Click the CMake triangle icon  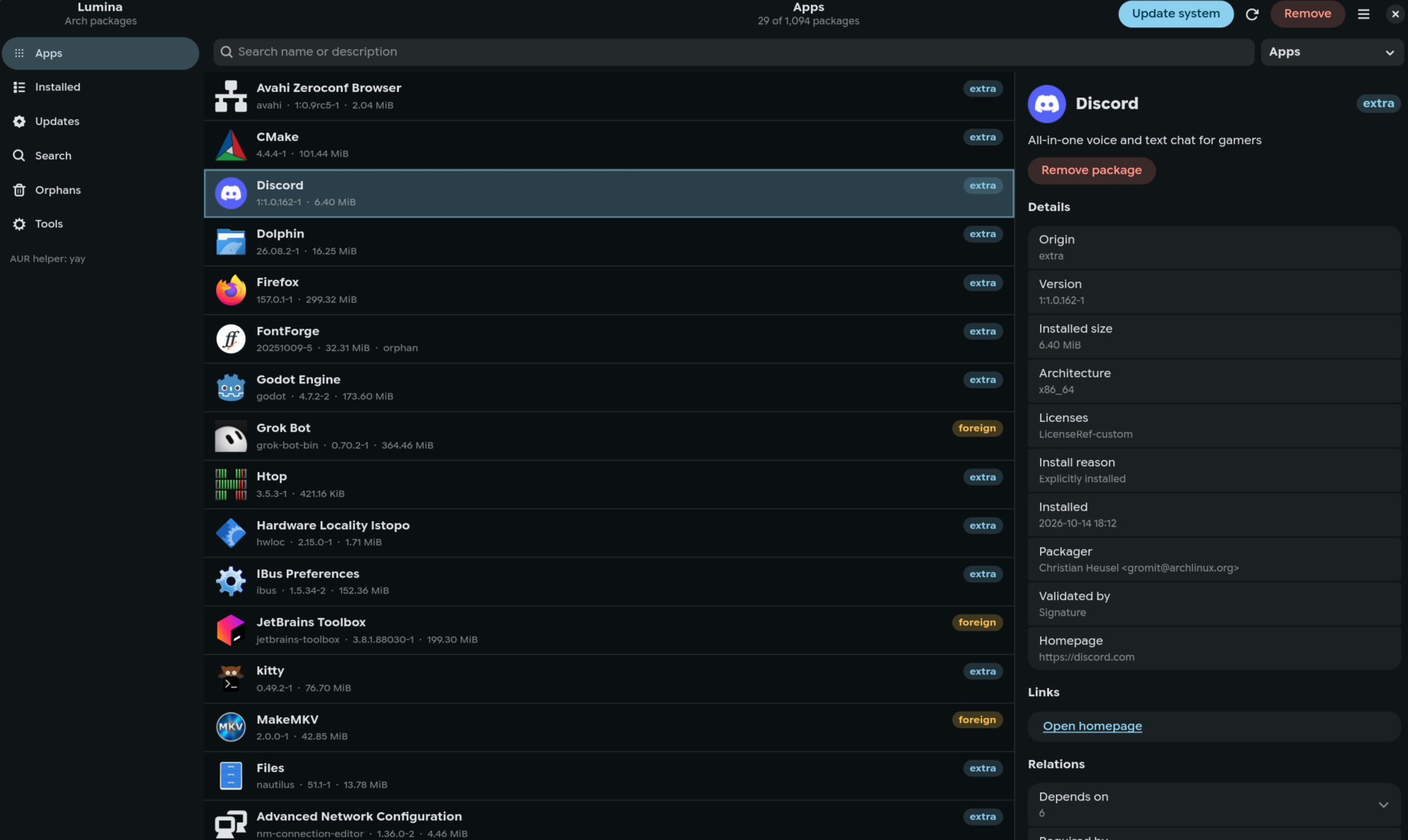pyautogui.click(x=231, y=145)
